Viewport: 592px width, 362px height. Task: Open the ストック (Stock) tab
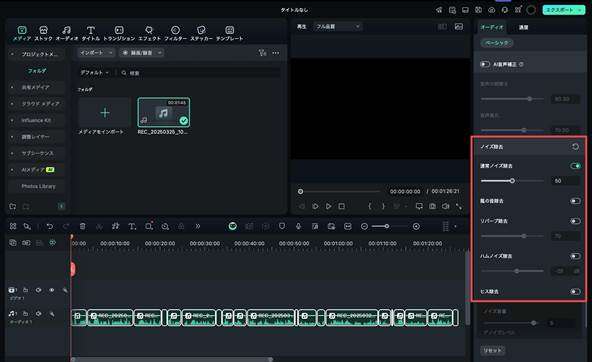tap(43, 33)
